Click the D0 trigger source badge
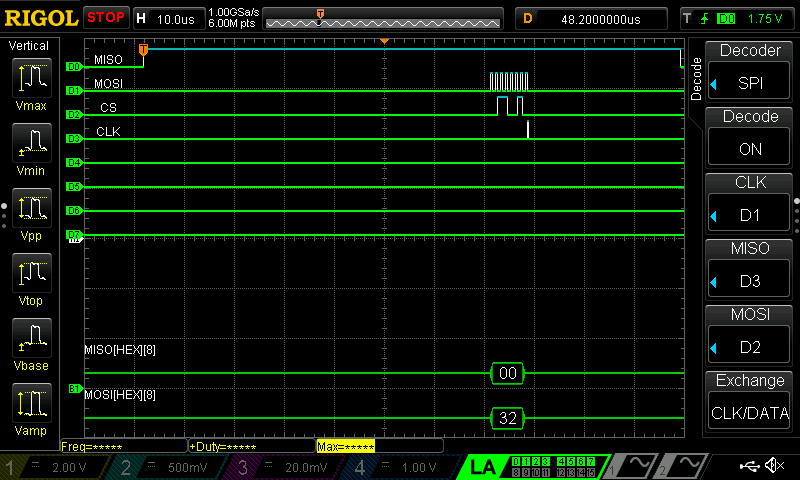Viewport: 800px width, 480px height. point(726,19)
